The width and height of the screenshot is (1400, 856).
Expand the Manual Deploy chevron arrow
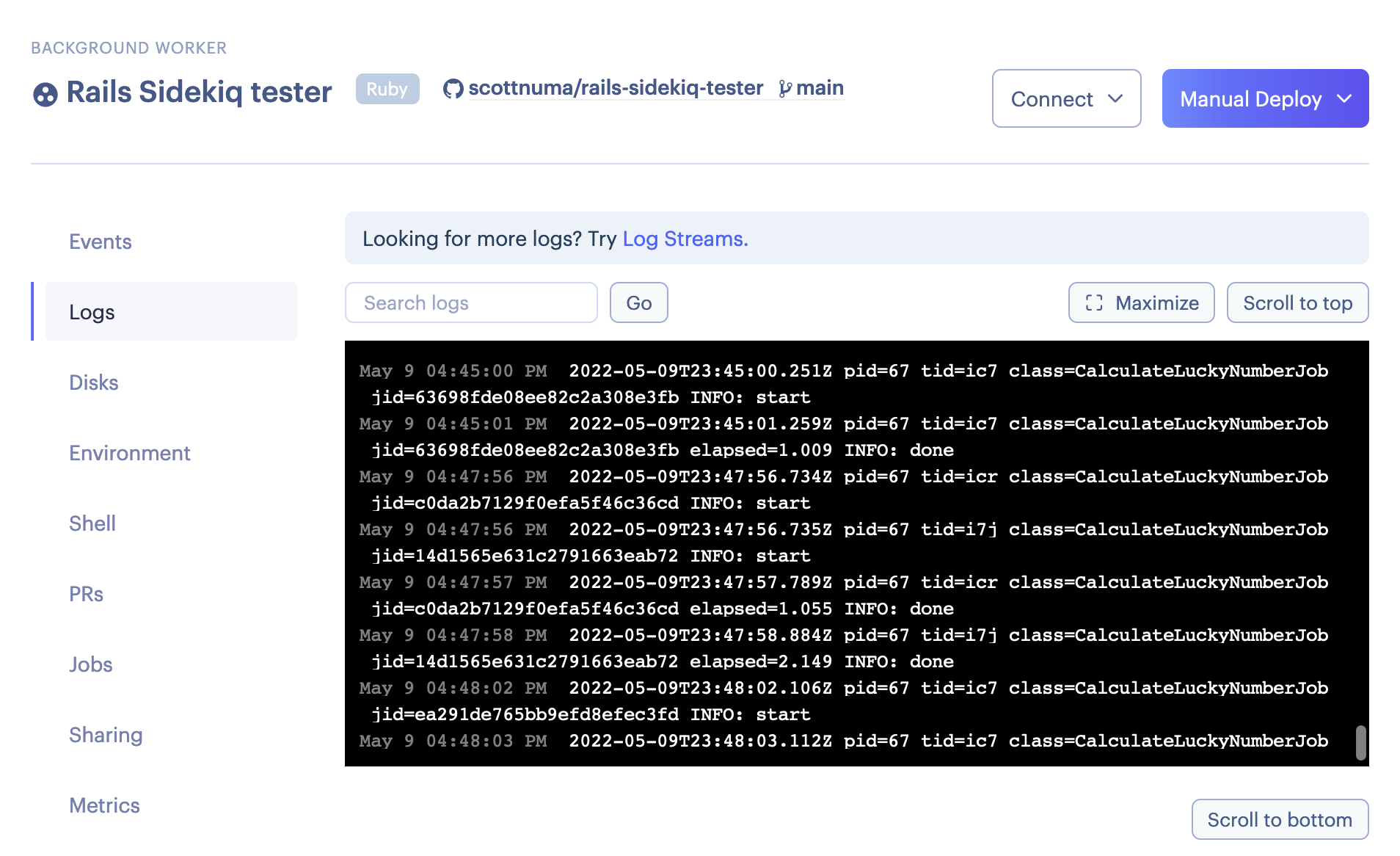pyautogui.click(x=1347, y=98)
